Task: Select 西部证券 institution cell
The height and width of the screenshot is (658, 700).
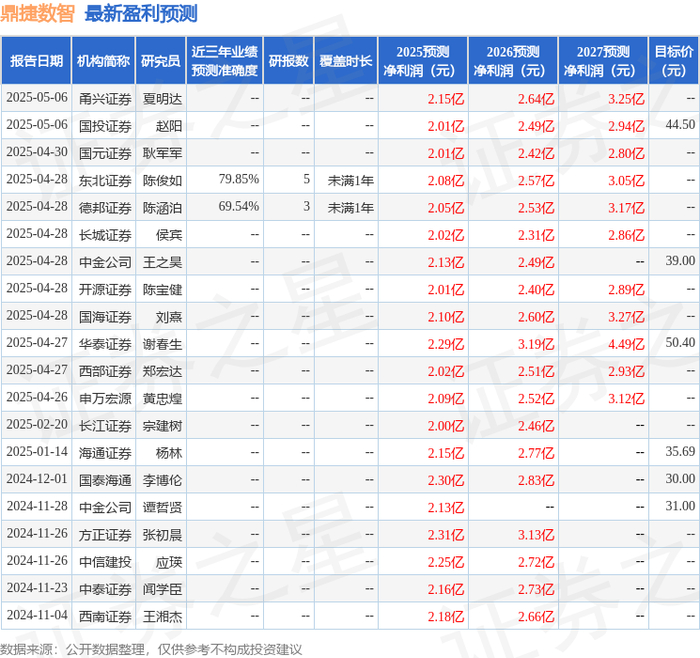Action: click(x=105, y=371)
